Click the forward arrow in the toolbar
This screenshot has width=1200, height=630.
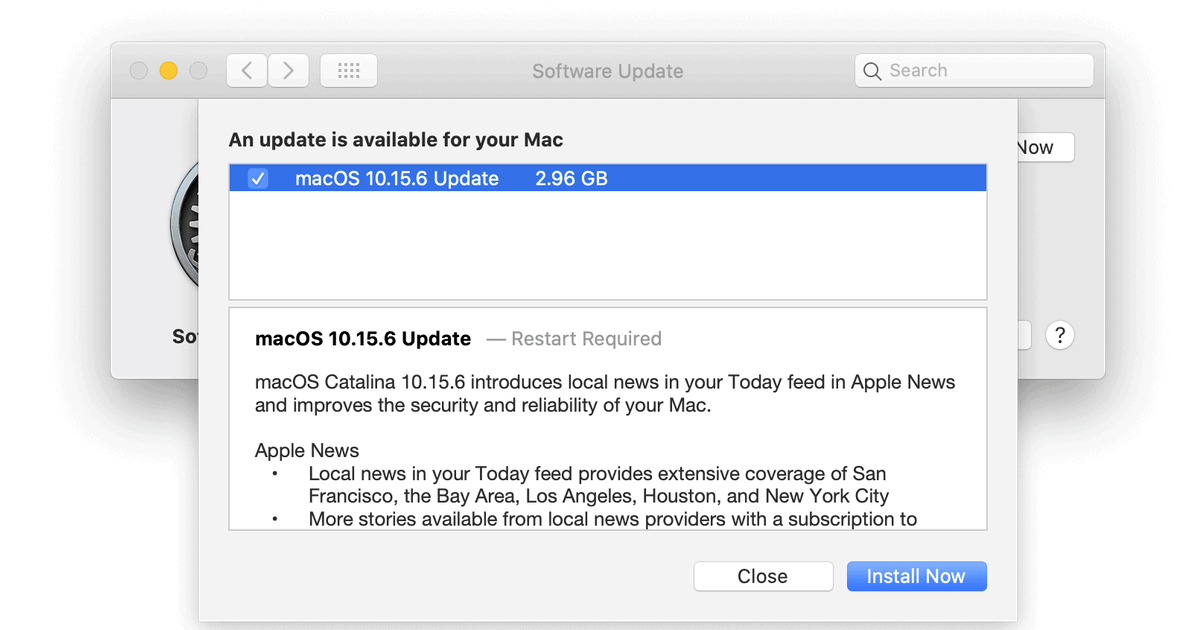[x=288, y=71]
